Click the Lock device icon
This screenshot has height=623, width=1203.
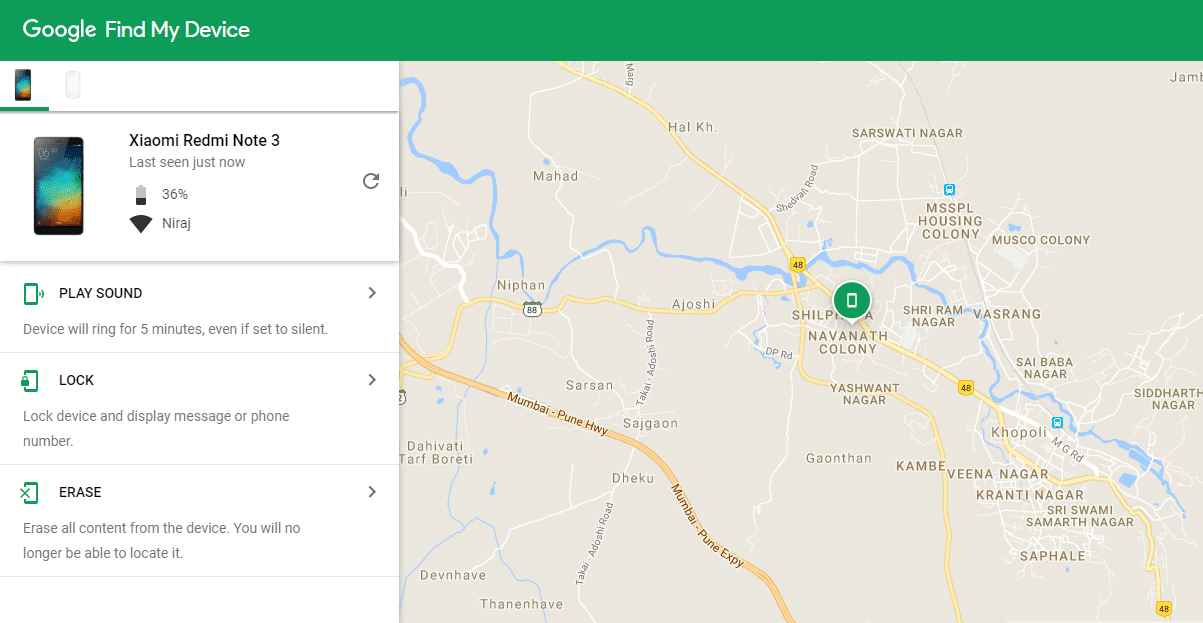[x=30, y=380]
